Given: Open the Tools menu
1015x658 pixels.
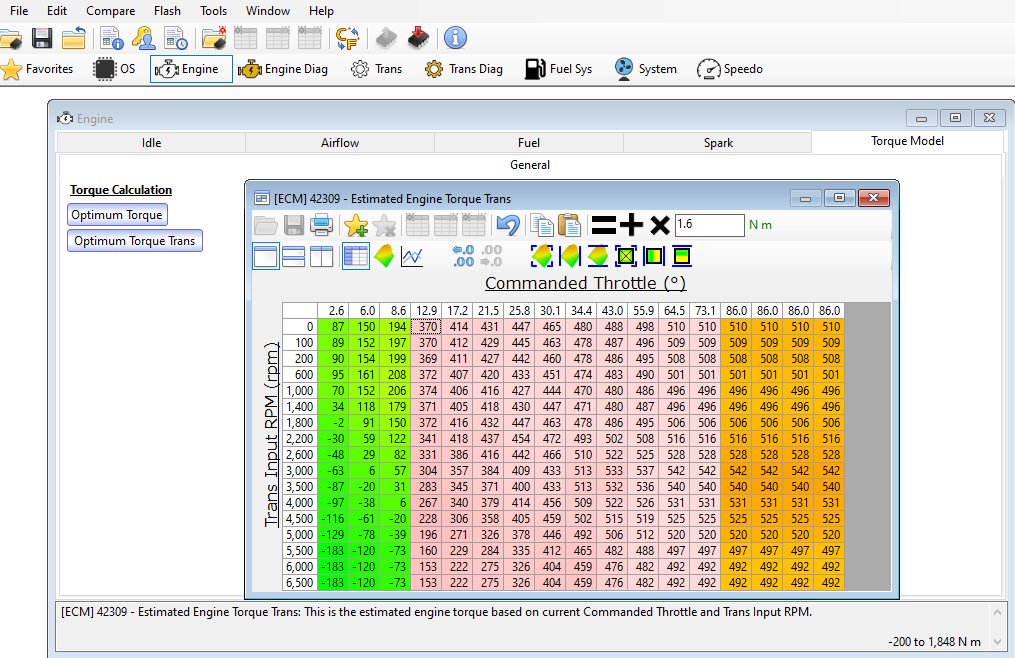Looking at the screenshot, I should [x=214, y=10].
